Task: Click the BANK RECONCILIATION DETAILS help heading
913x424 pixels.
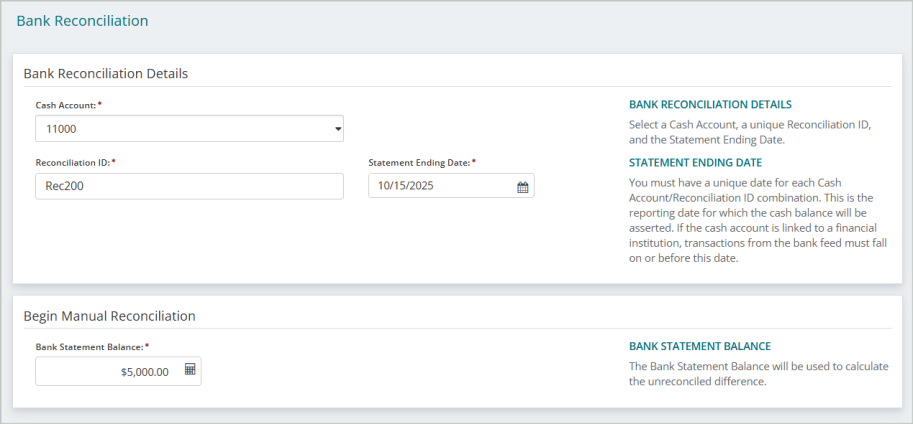Action: (x=710, y=105)
